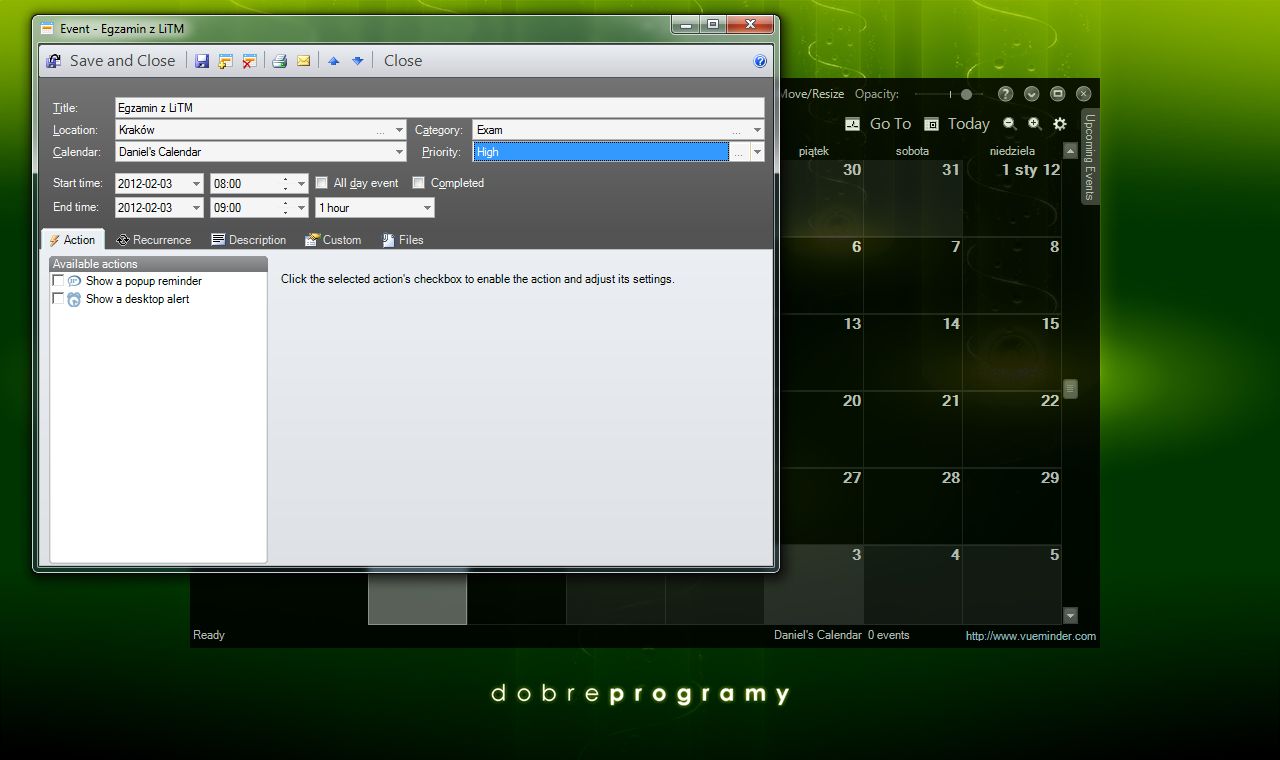Open the Category dropdown arrow
1280x760 pixels.
757,130
